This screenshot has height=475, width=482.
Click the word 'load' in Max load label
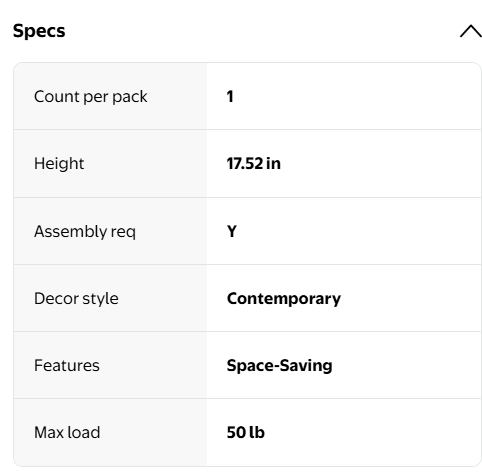84,432
